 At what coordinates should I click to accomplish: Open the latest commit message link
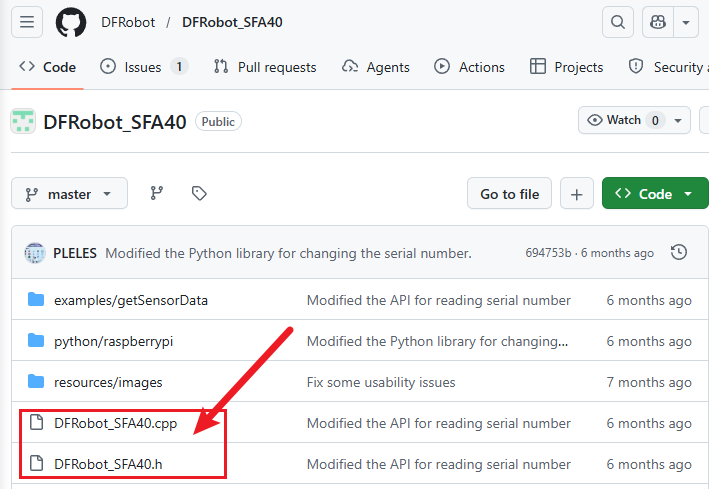(x=288, y=253)
